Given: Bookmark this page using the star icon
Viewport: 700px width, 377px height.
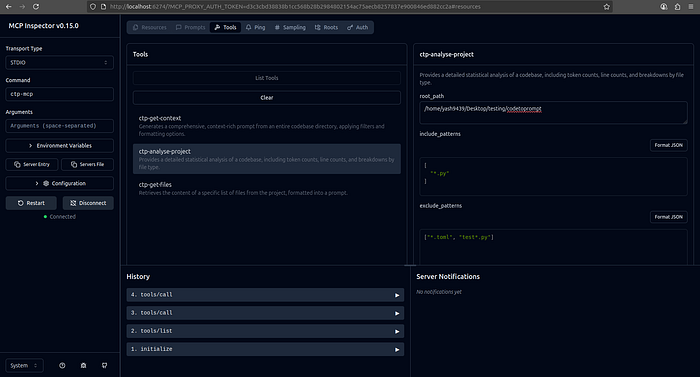Looking at the screenshot, I should tap(606, 7).
